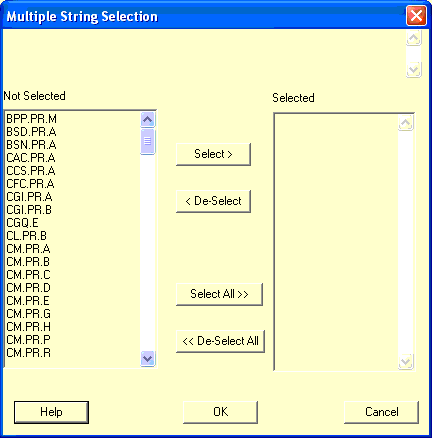432x438 pixels.
Task: Click the Select > button
Action: (x=213, y=154)
